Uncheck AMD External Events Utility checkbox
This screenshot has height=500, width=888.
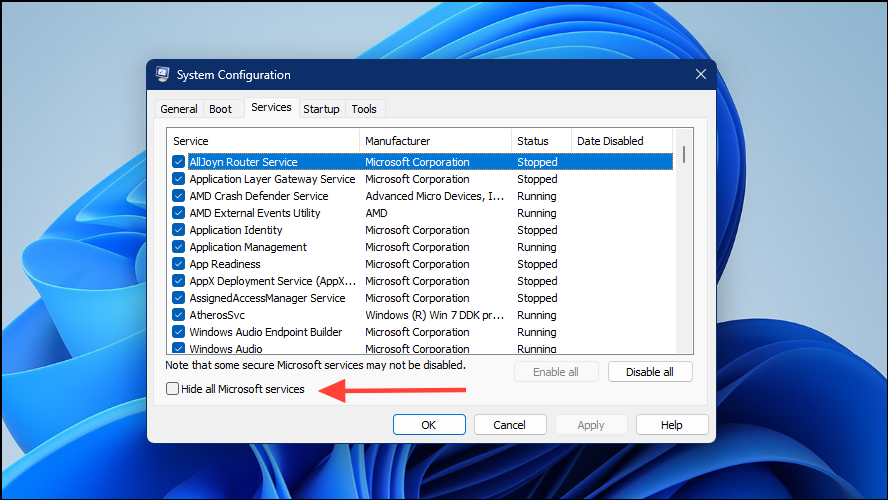(178, 213)
